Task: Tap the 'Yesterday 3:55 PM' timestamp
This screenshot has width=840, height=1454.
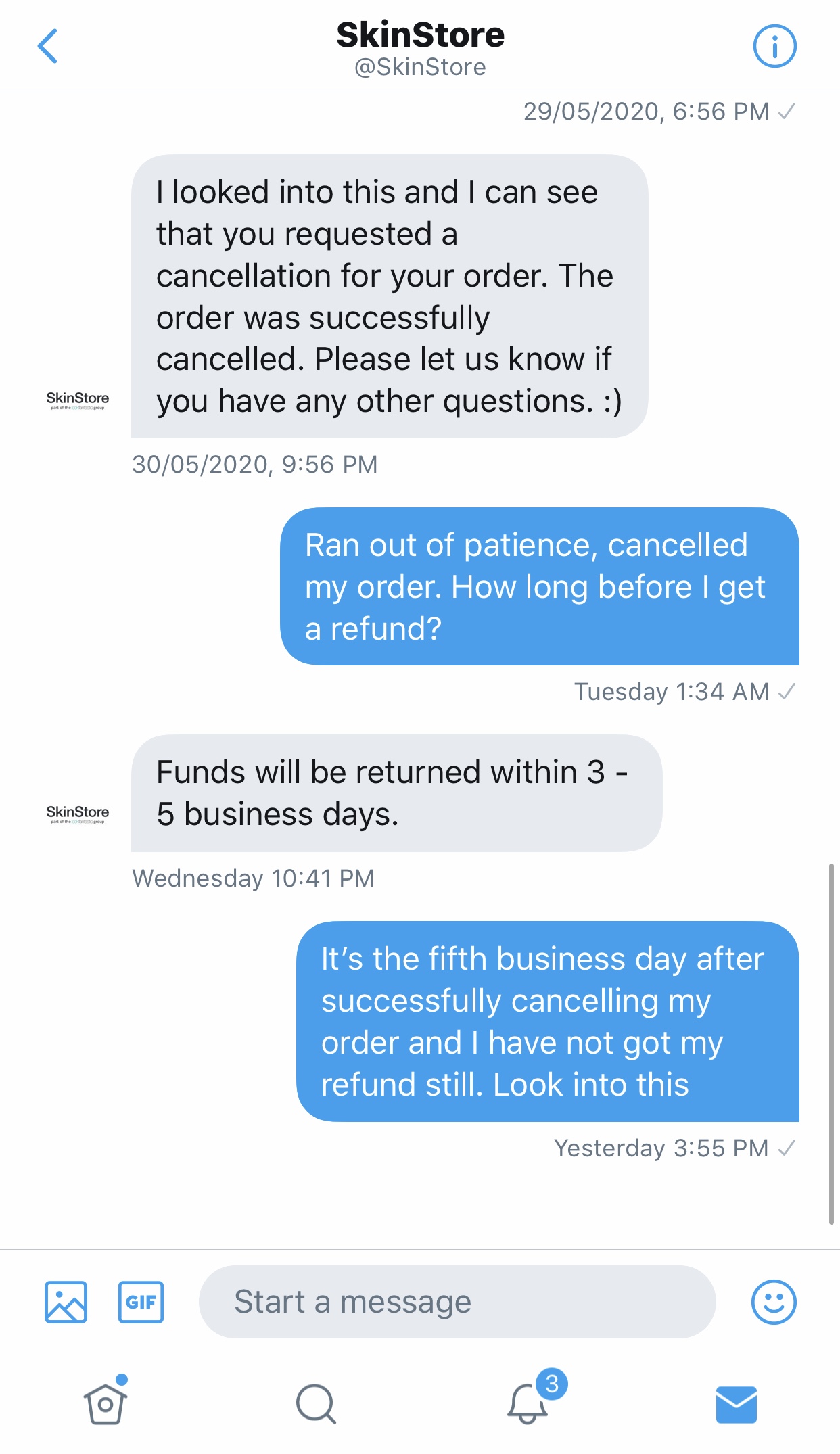Action: tap(661, 1148)
